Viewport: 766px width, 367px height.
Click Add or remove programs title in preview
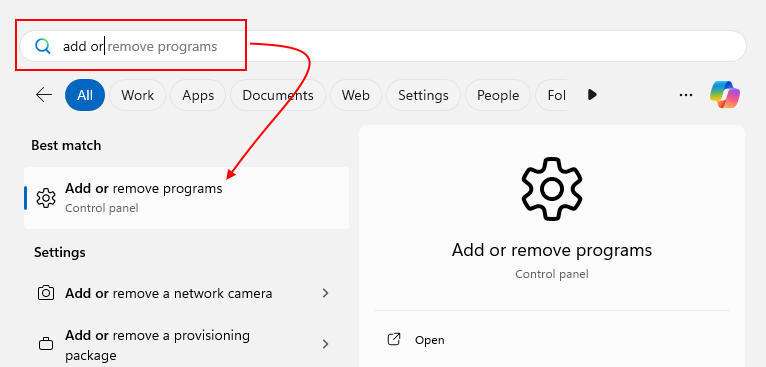click(552, 250)
